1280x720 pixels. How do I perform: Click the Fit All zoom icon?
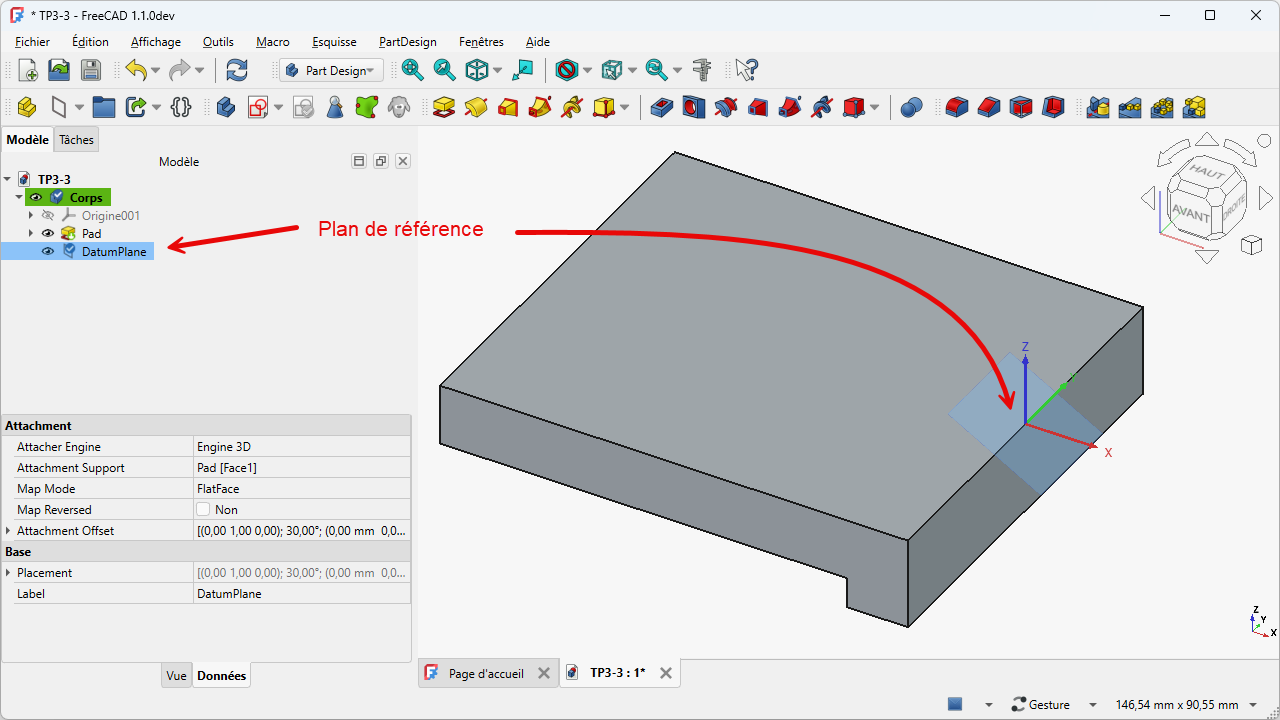tap(412, 70)
